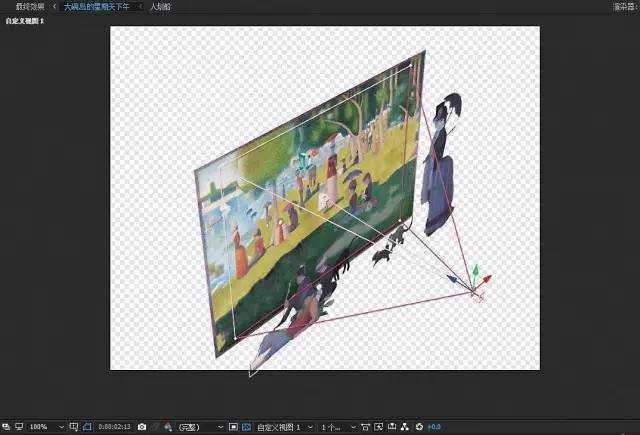Toggle mask and shape path visibility
This screenshot has height=435, width=640.
[87, 427]
